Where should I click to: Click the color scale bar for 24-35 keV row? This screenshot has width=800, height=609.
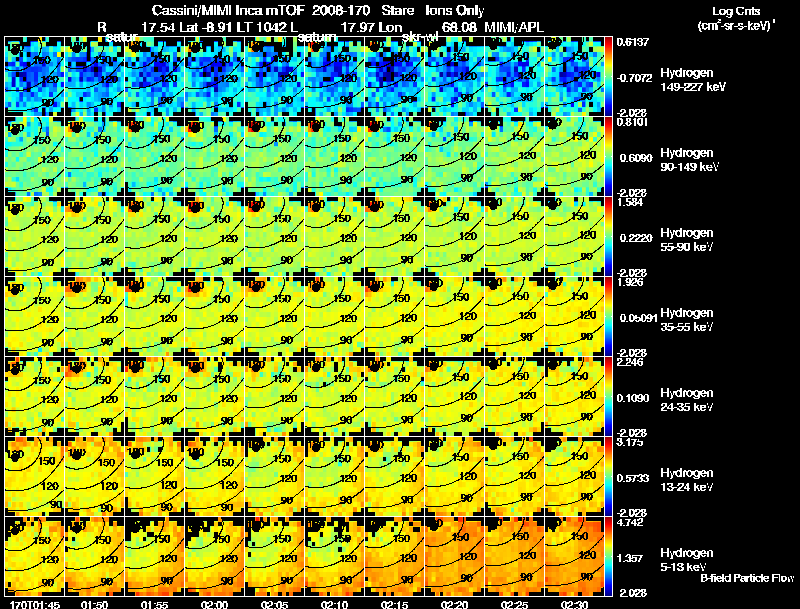(608, 397)
